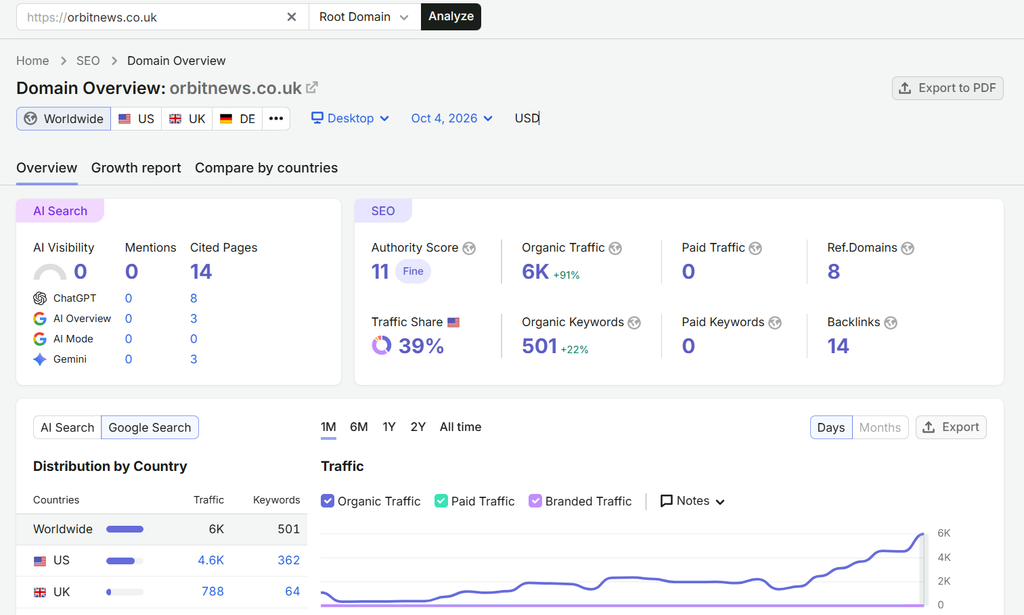Click the Ref.Domains info icon
The height and width of the screenshot is (615, 1024).
click(x=908, y=248)
